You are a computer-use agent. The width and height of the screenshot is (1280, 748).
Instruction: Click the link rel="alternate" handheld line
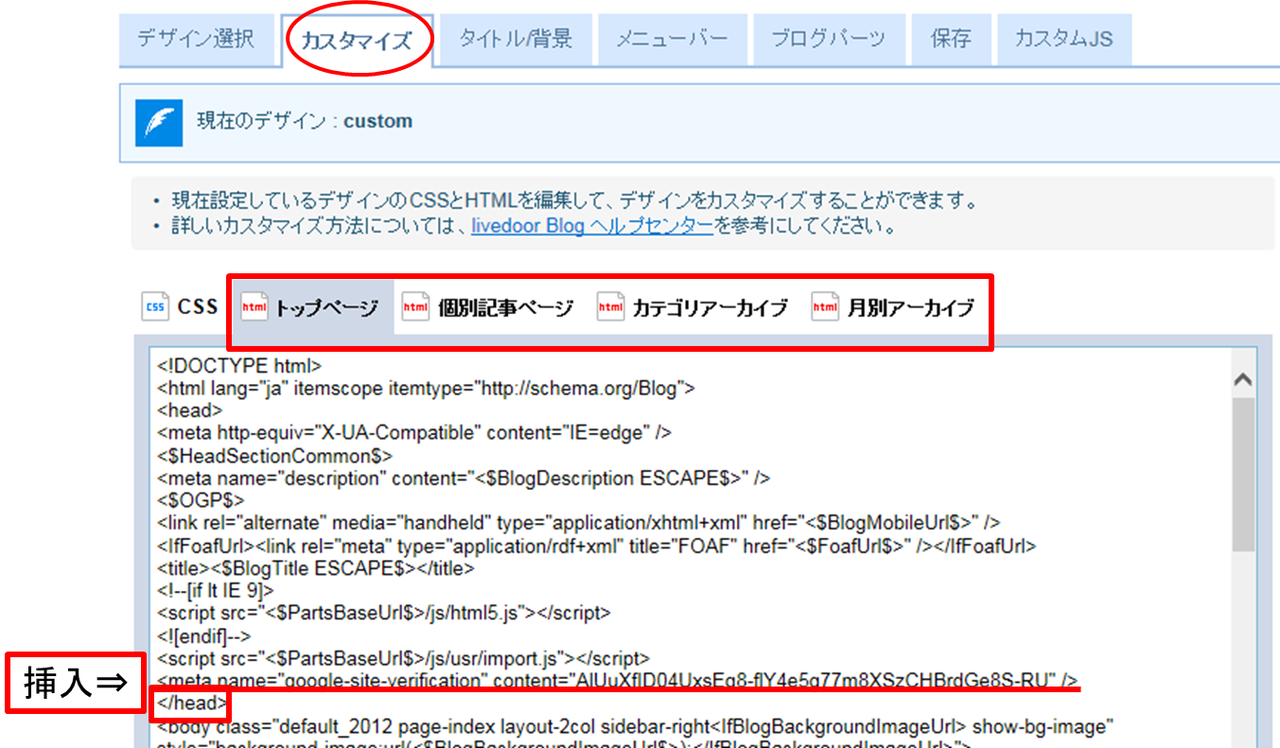(579, 522)
